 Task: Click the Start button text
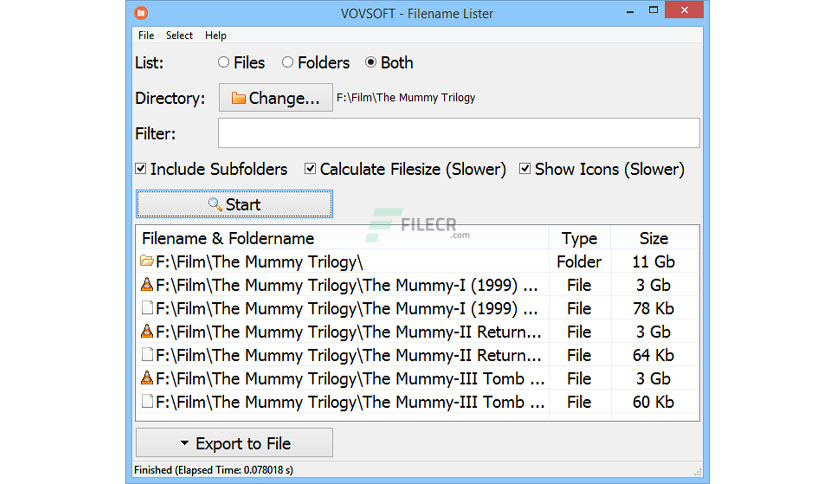pyautogui.click(x=243, y=204)
